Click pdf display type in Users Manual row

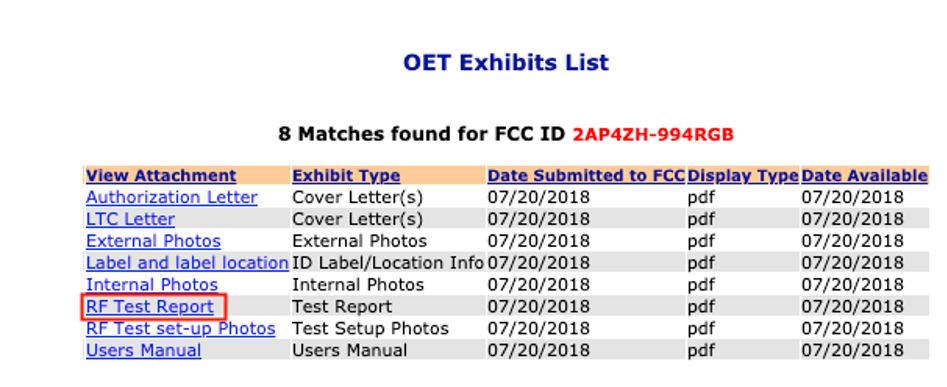point(701,350)
